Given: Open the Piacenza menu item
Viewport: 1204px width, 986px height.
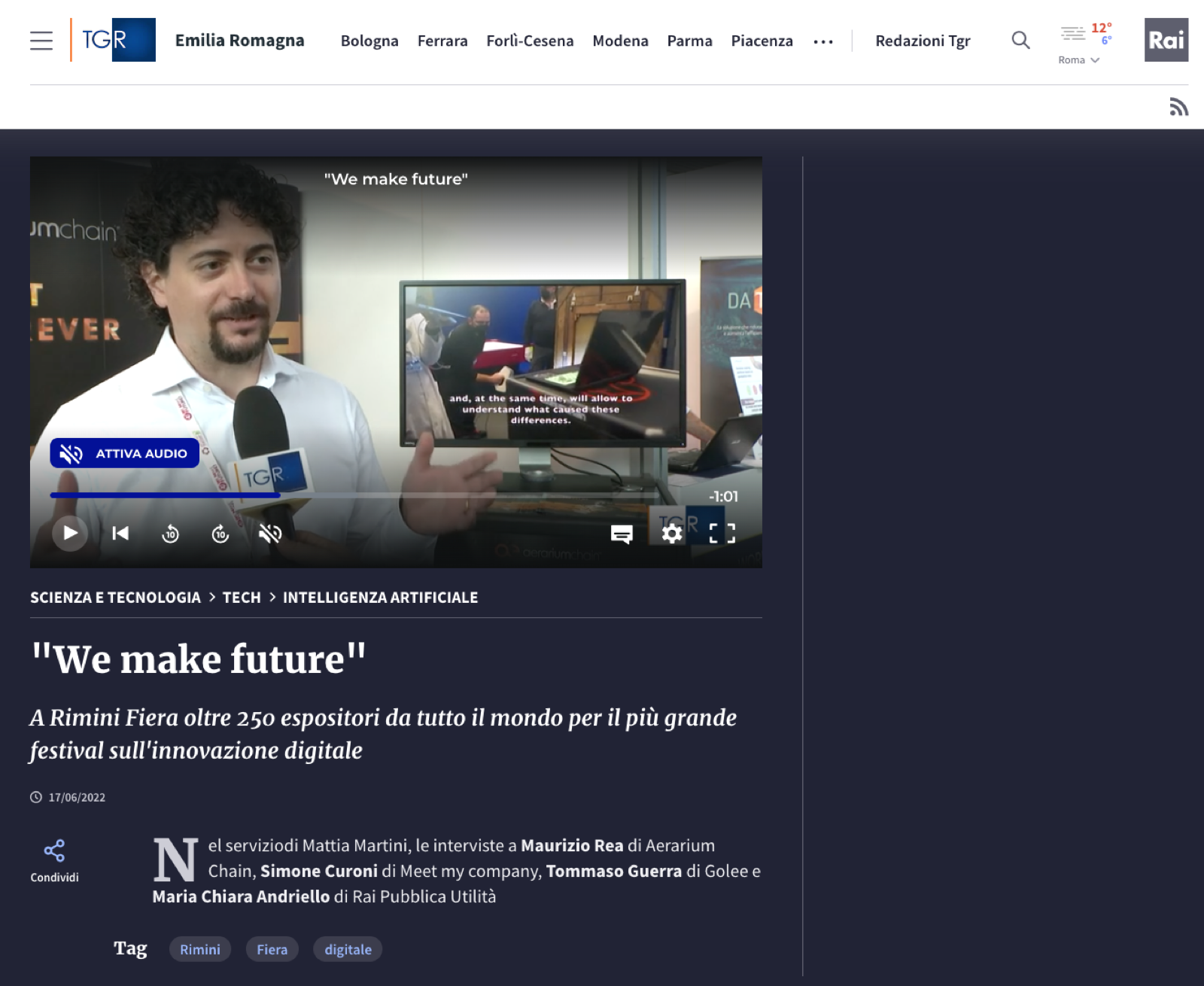Looking at the screenshot, I should [x=762, y=41].
